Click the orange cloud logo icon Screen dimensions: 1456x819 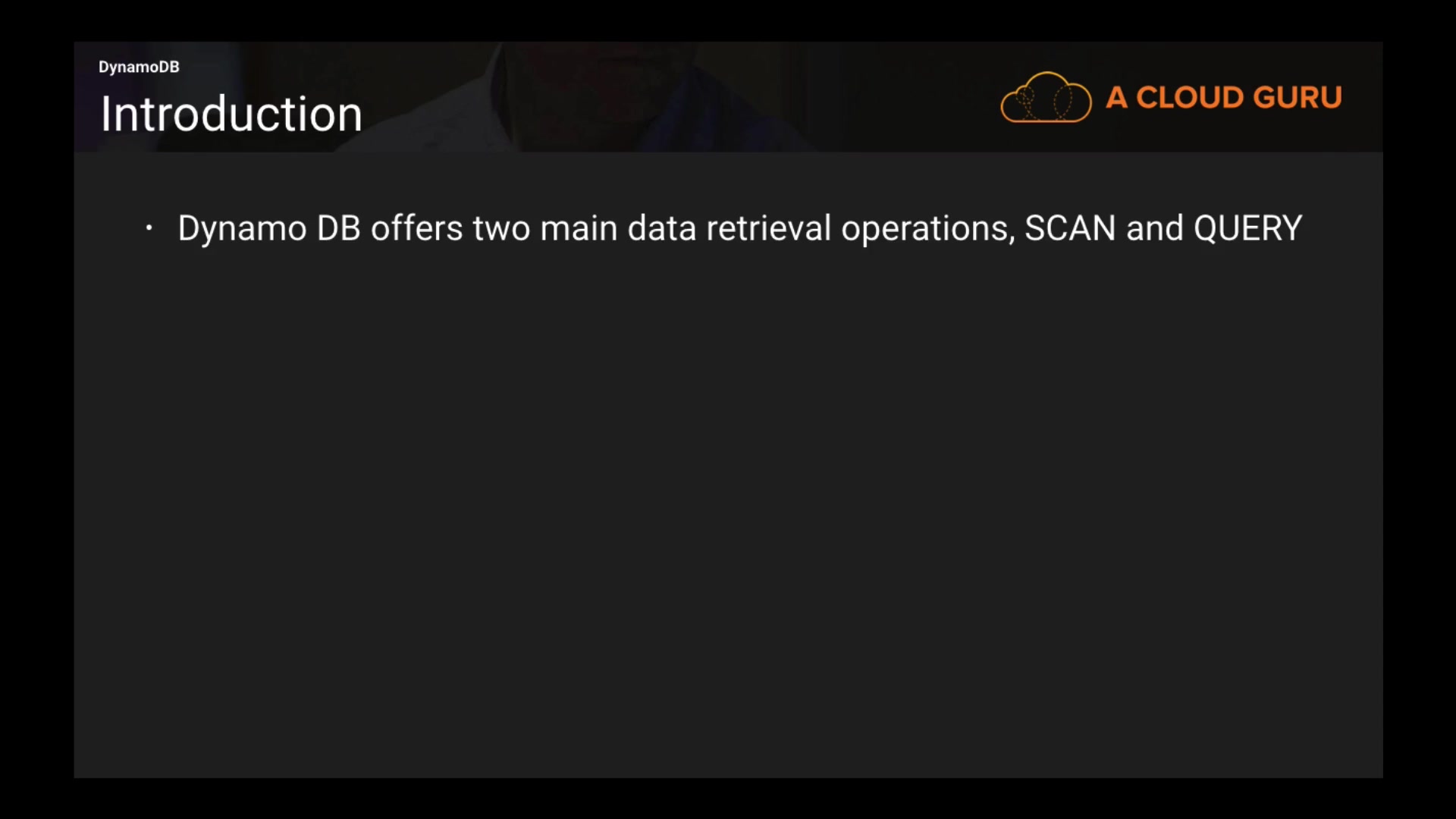point(1046,97)
